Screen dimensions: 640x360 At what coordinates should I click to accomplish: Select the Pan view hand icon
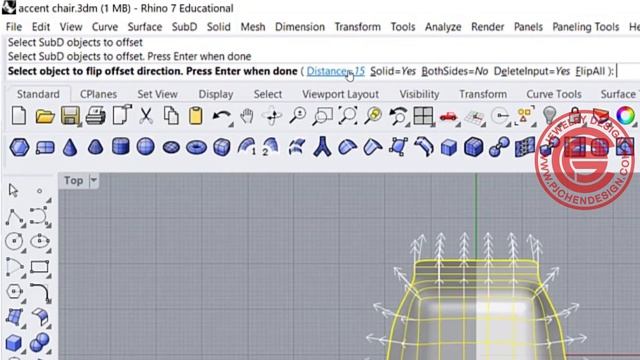[247, 116]
